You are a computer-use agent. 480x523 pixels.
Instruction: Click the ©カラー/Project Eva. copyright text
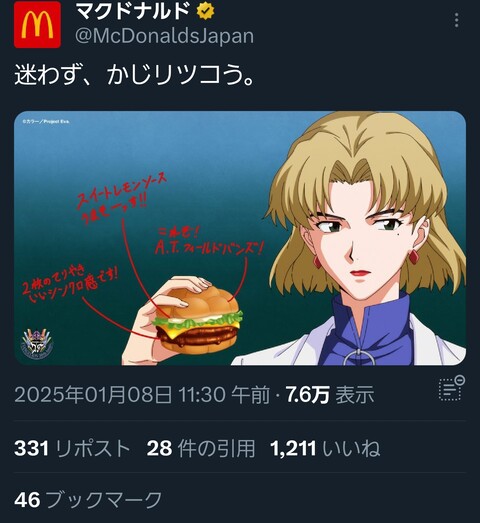tap(46, 122)
